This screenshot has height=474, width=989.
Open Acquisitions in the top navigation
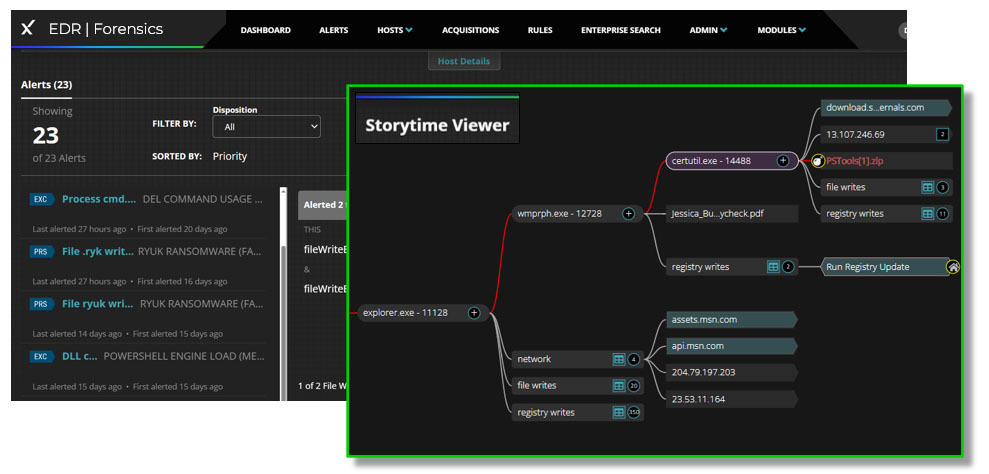(471, 30)
